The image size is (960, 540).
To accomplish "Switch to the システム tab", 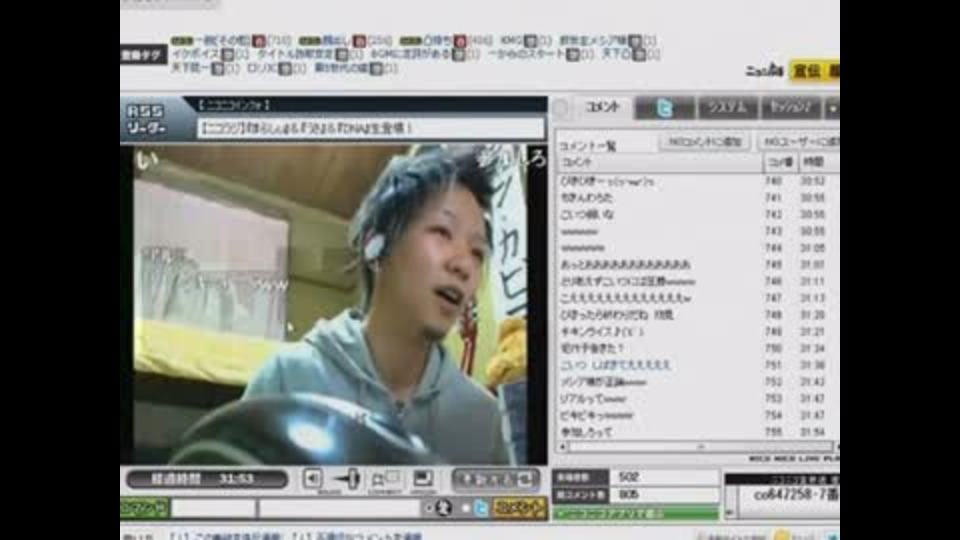I will [727, 108].
